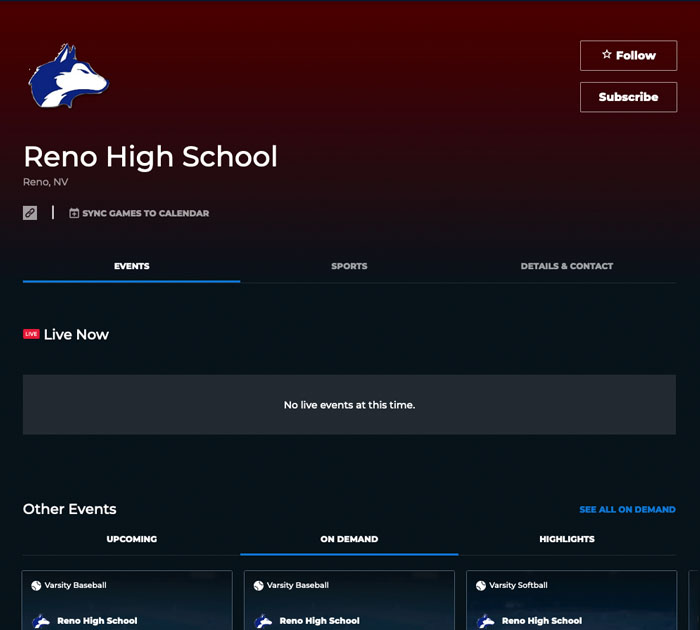Viewport: 700px width, 630px height.
Task: Select the ON DEMAND tab
Action: (x=349, y=539)
